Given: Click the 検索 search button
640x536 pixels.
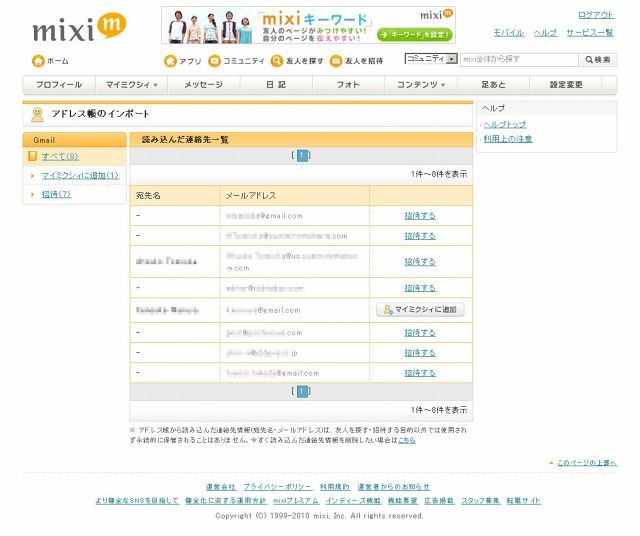Looking at the screenshot, I should pos(598,60).
